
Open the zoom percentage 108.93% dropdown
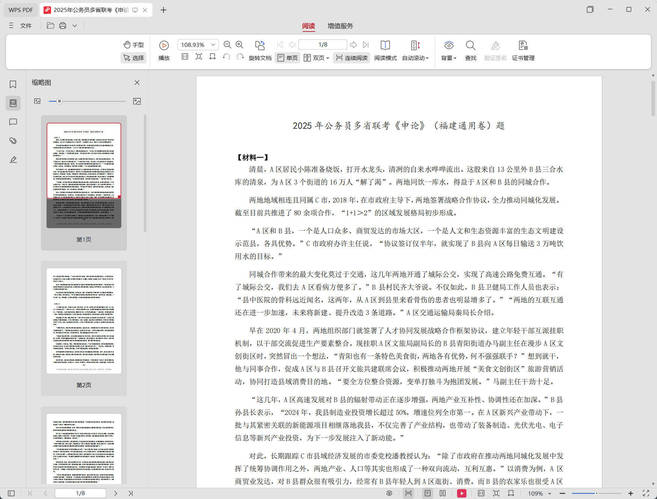point(198,45)
